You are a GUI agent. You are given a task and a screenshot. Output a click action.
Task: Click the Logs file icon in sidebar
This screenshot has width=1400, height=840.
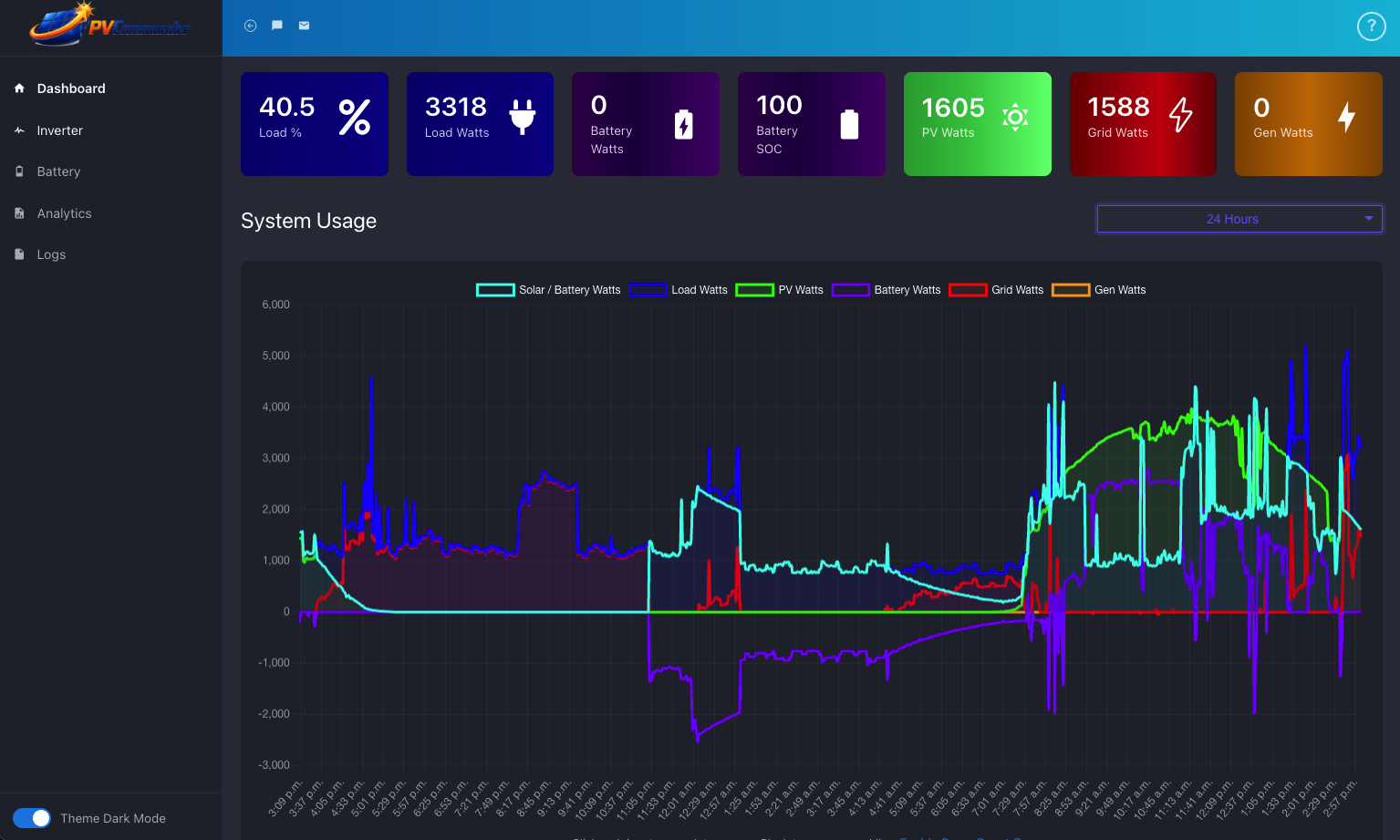(x=19, y=254)
